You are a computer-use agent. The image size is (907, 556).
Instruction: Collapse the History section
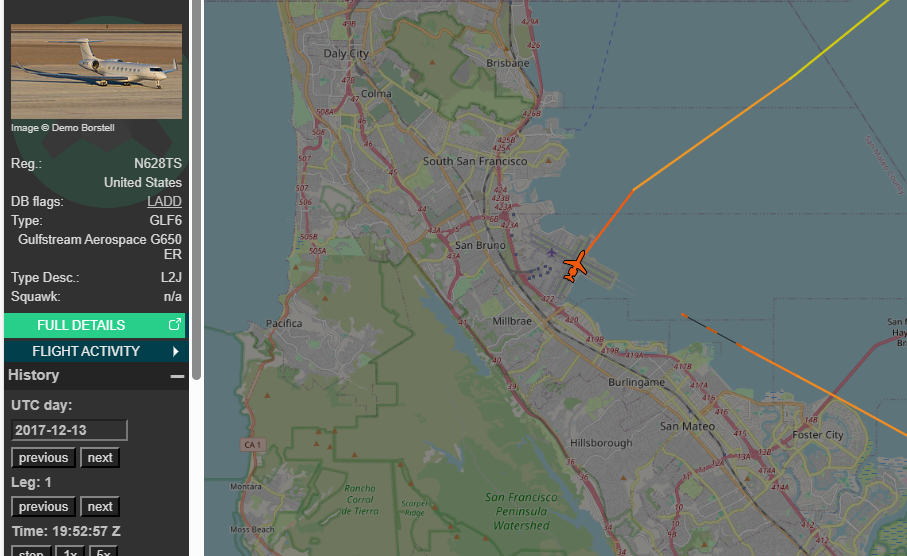coord(177,376)
